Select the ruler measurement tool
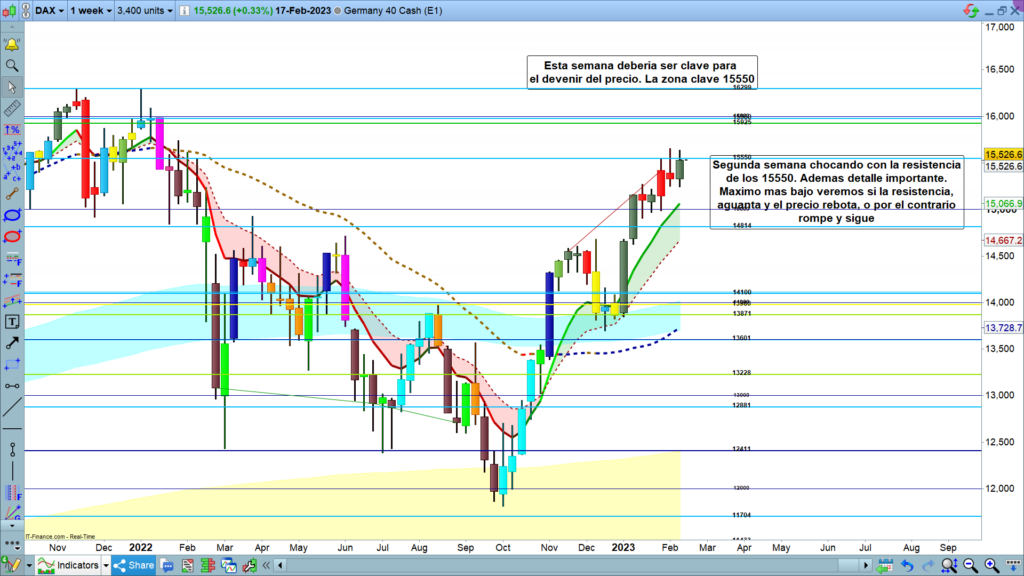Image resolution: width=1024 pixels, height=576 pixels. pyautogui.click(x=12, y=108)
